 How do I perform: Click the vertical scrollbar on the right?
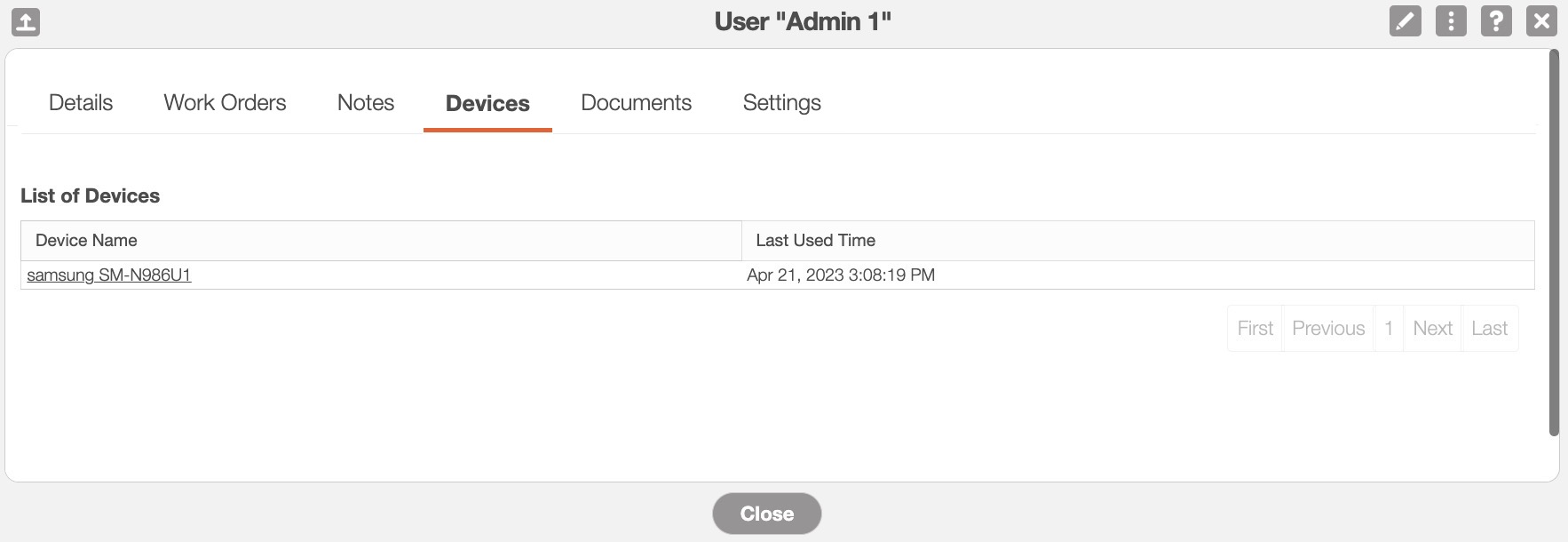pos(1554,243)
